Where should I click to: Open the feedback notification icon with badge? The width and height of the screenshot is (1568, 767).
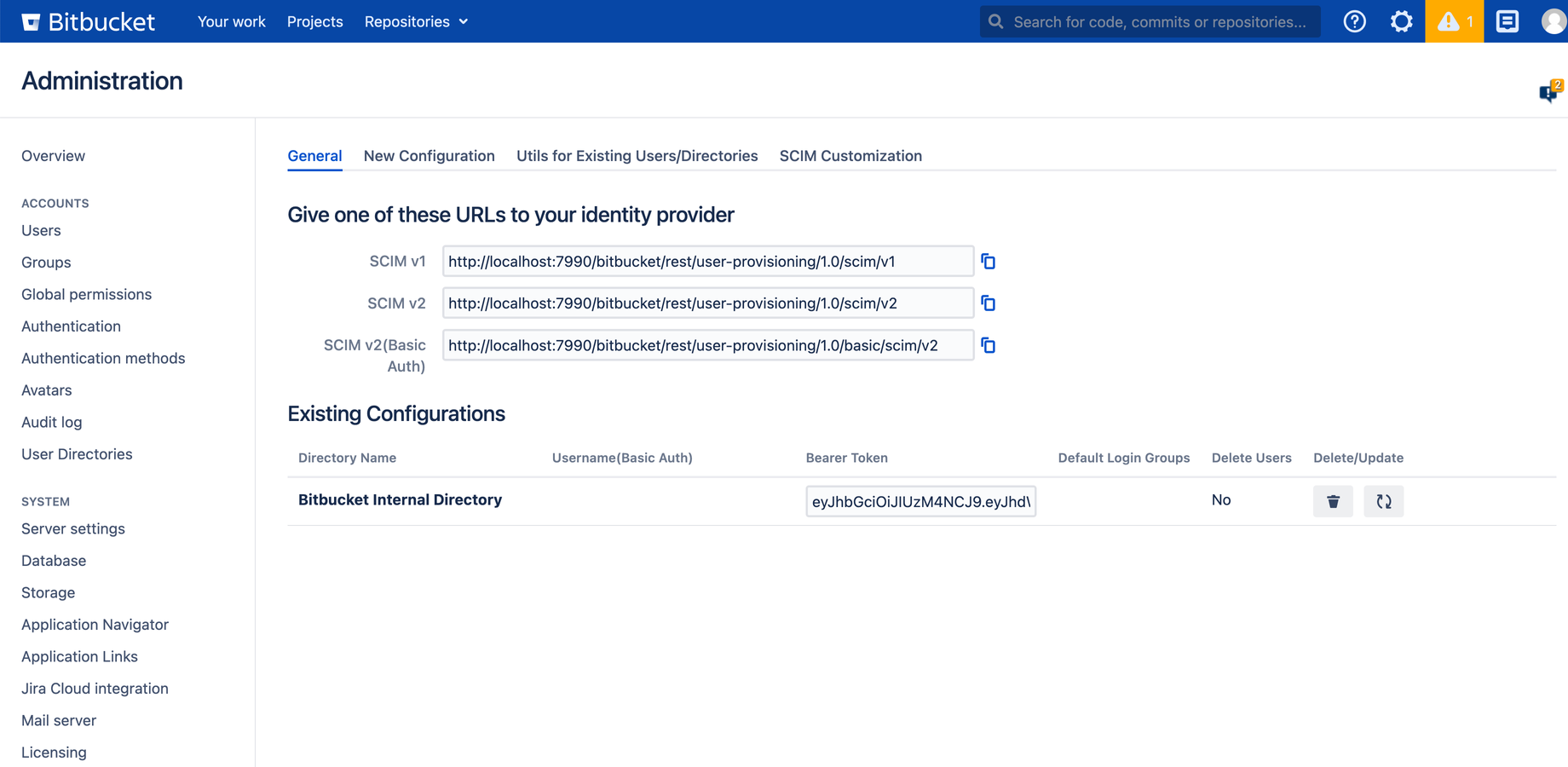(x=1550, y=90)
